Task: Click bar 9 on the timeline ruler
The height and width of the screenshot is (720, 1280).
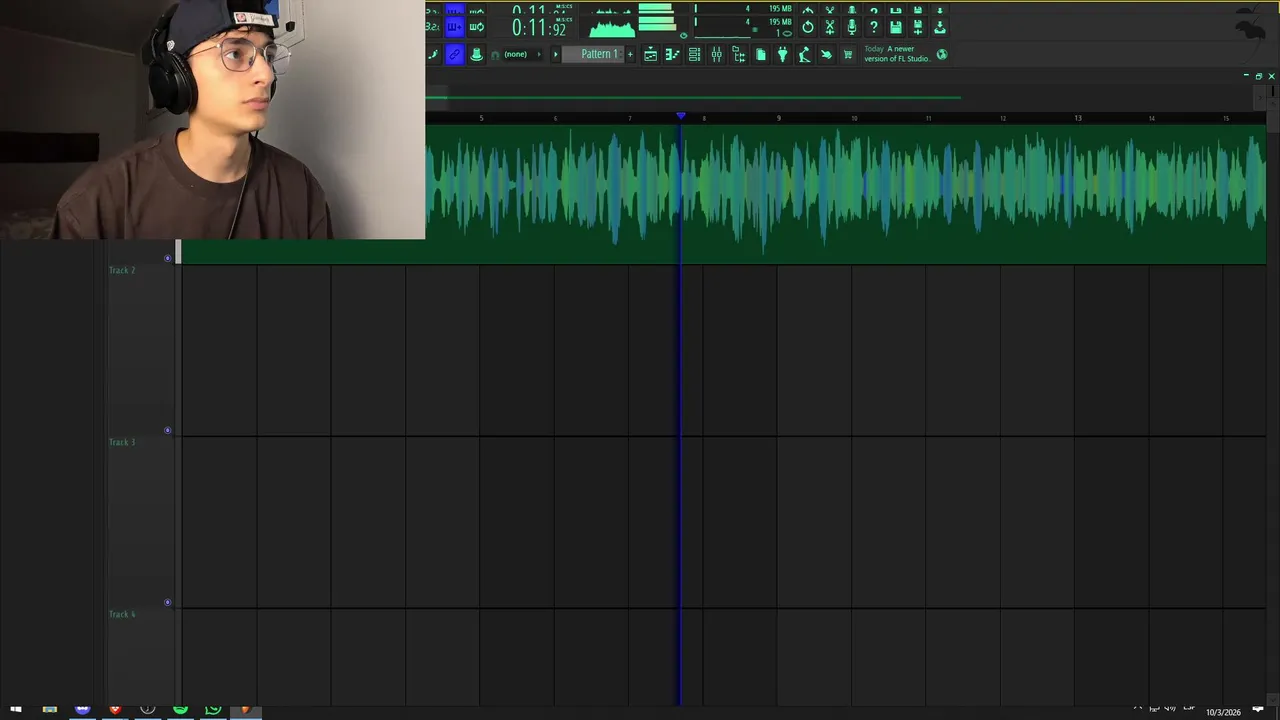Action: click(x=779, y=118)
